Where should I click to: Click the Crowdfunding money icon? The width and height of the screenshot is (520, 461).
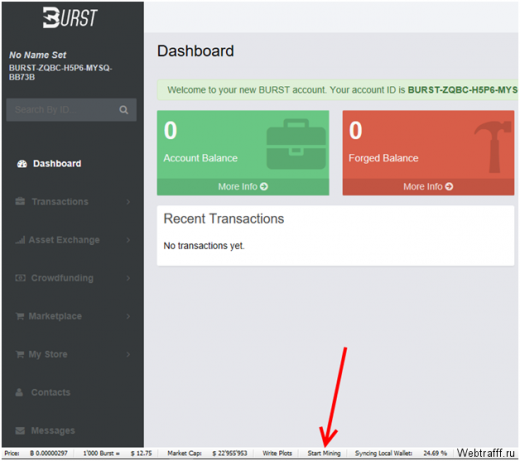point(20,278)
